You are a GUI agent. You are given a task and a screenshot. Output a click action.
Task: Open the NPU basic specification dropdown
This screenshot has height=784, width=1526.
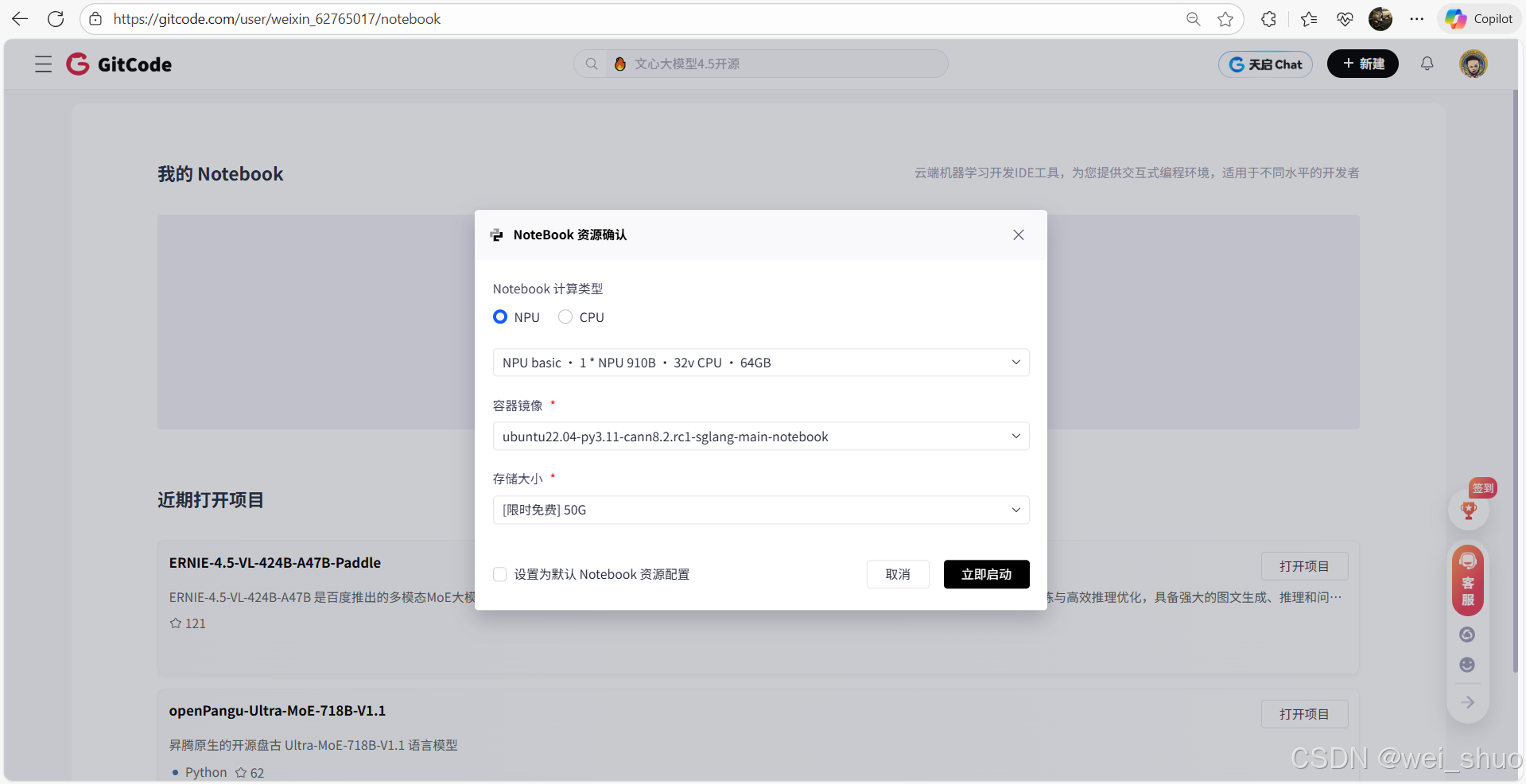click(x=1015, y=362)
